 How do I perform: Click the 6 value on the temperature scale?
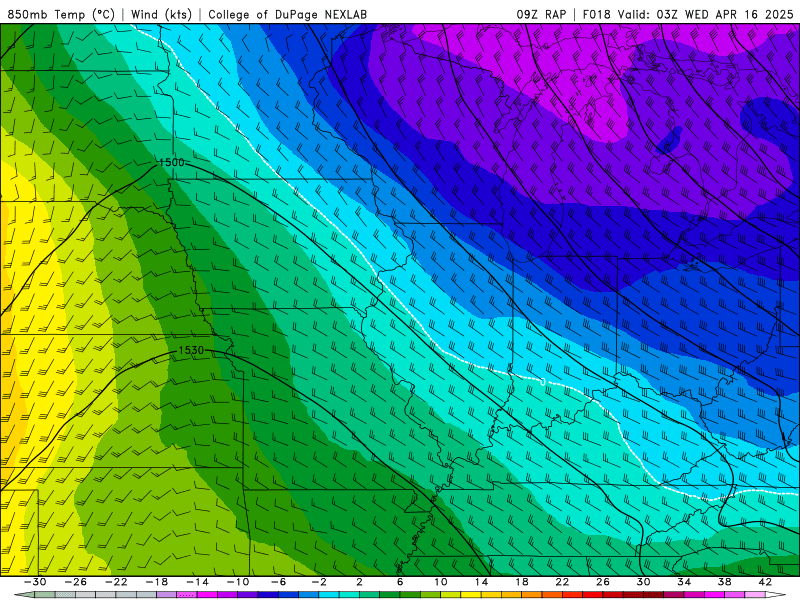(x=400, y=582)
